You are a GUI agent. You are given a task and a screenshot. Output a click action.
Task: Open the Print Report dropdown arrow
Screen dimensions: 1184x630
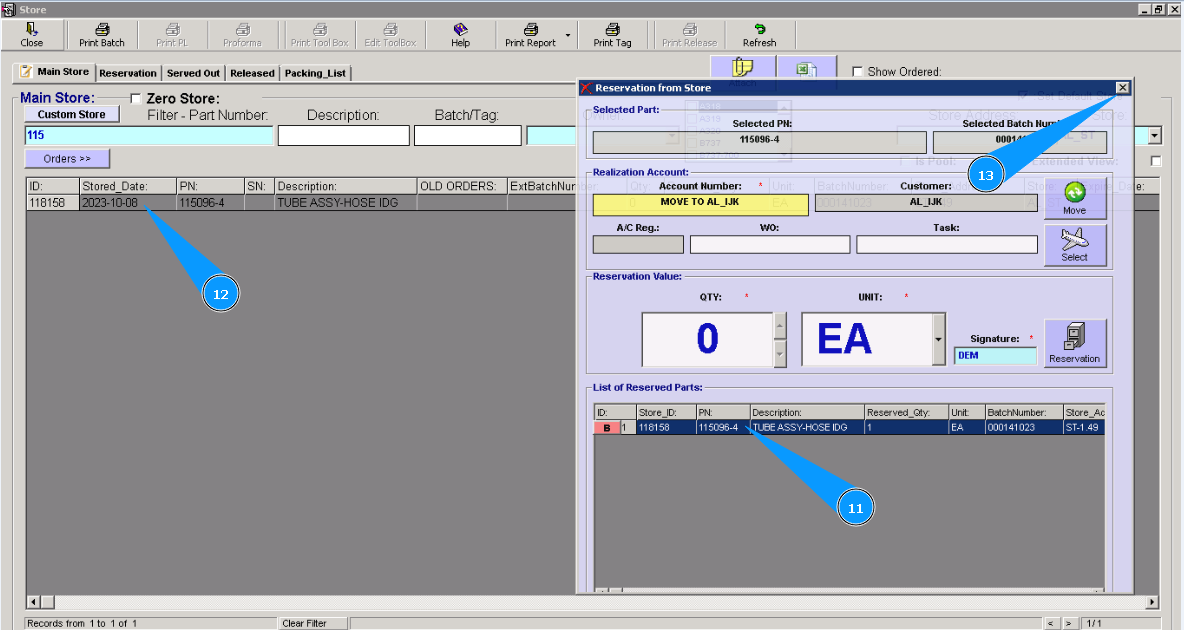(x=568, y=36)
